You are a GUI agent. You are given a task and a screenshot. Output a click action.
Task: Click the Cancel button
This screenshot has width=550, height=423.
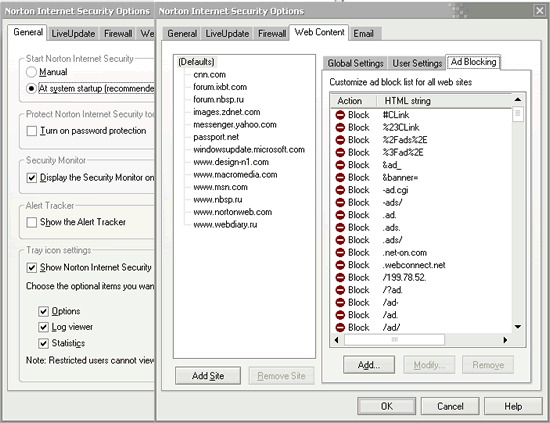tap(450, 406)
